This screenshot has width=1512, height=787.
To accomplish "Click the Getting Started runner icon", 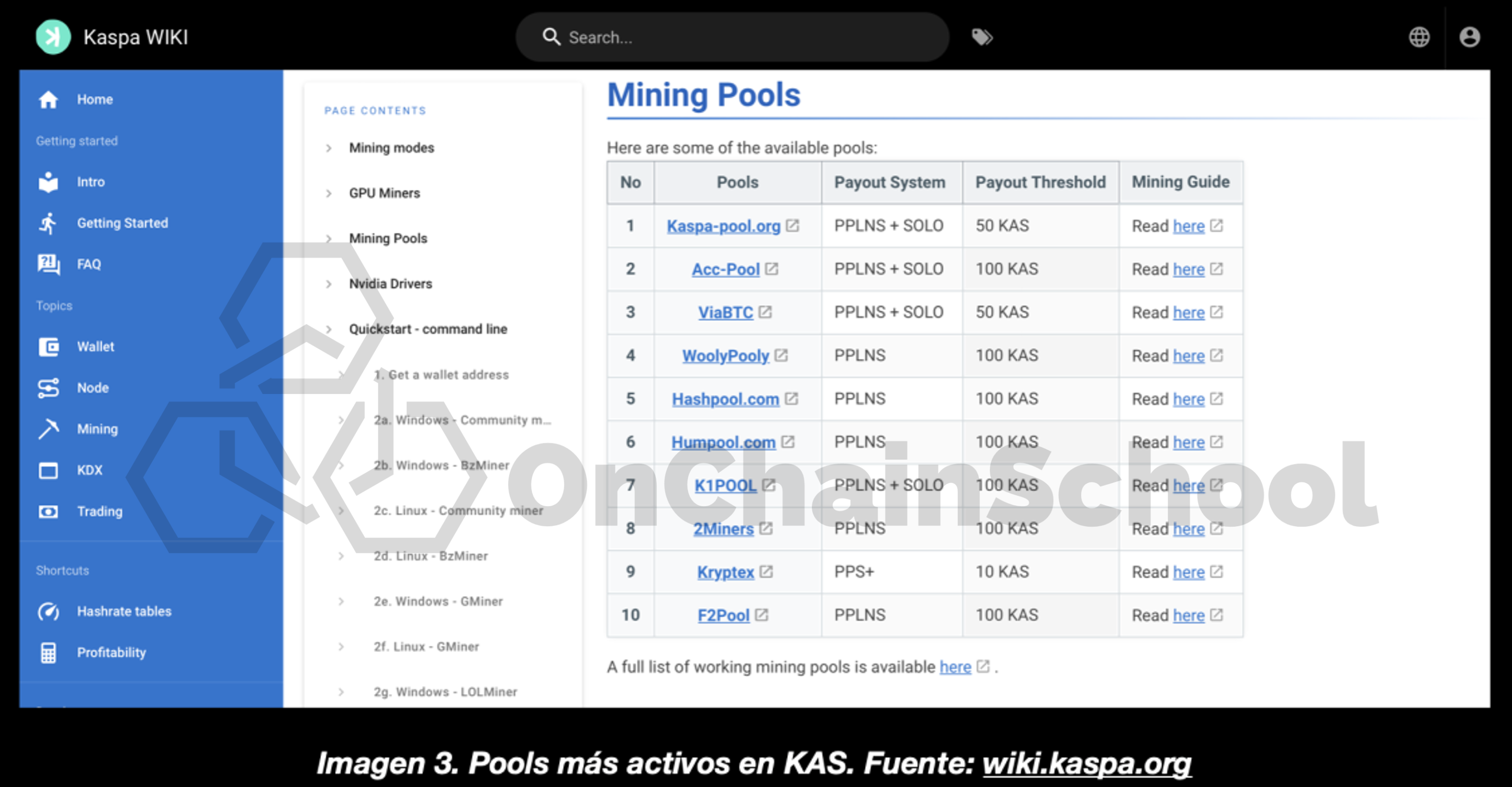I will click(48, 223).
